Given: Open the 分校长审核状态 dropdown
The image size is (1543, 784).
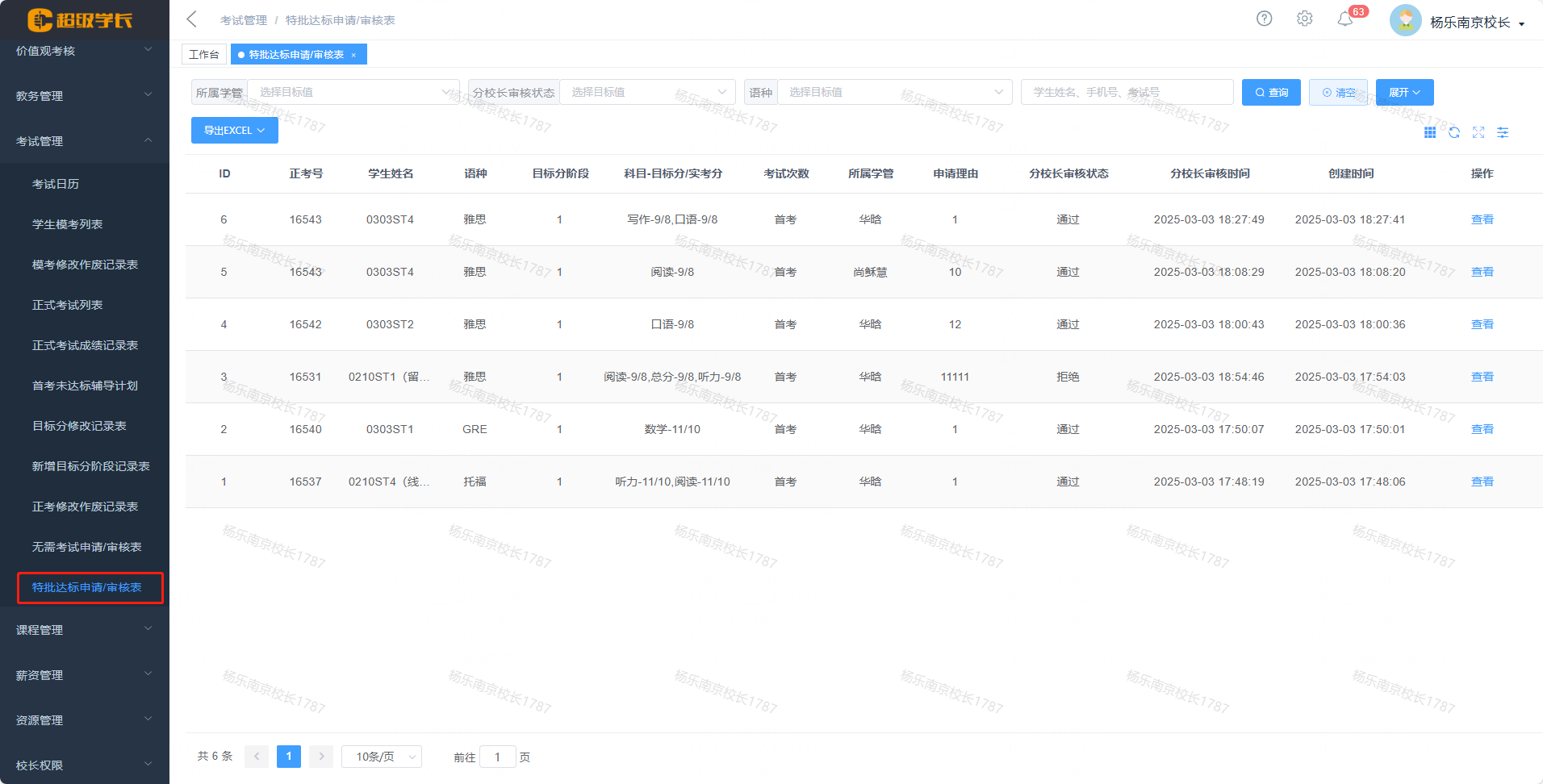Looking at the screenshot, I should (647, 92).
